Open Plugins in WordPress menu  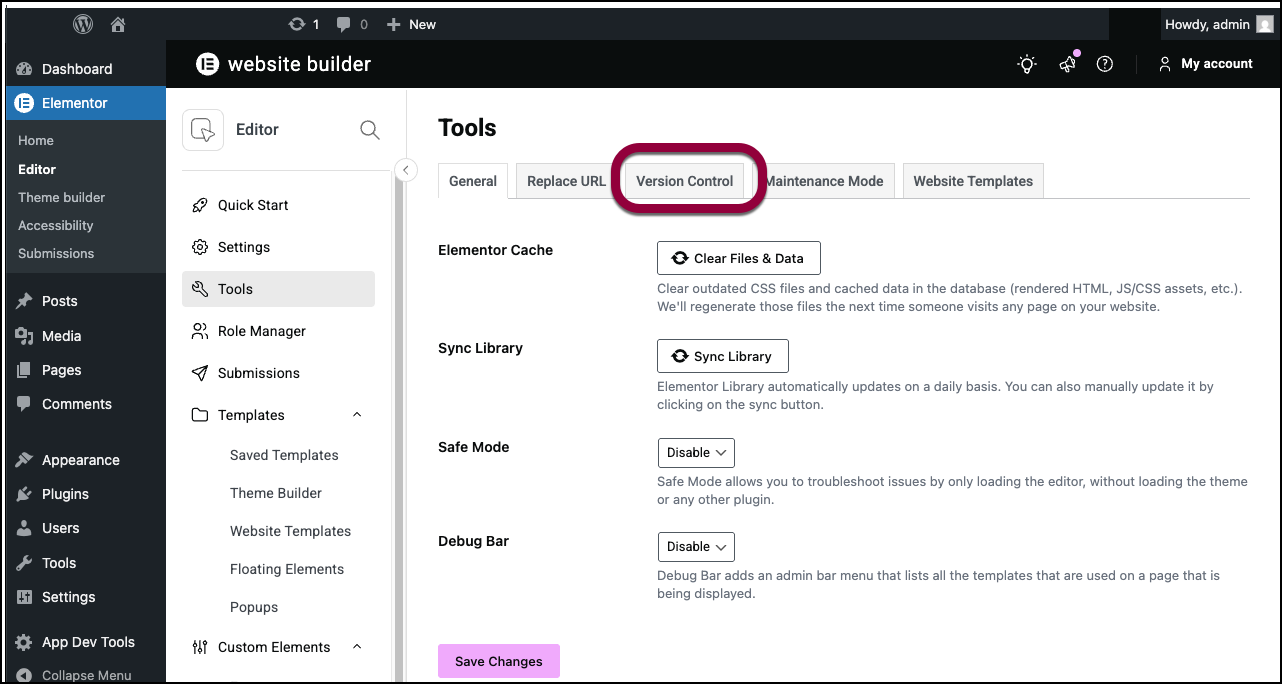(x=85, y=494)
